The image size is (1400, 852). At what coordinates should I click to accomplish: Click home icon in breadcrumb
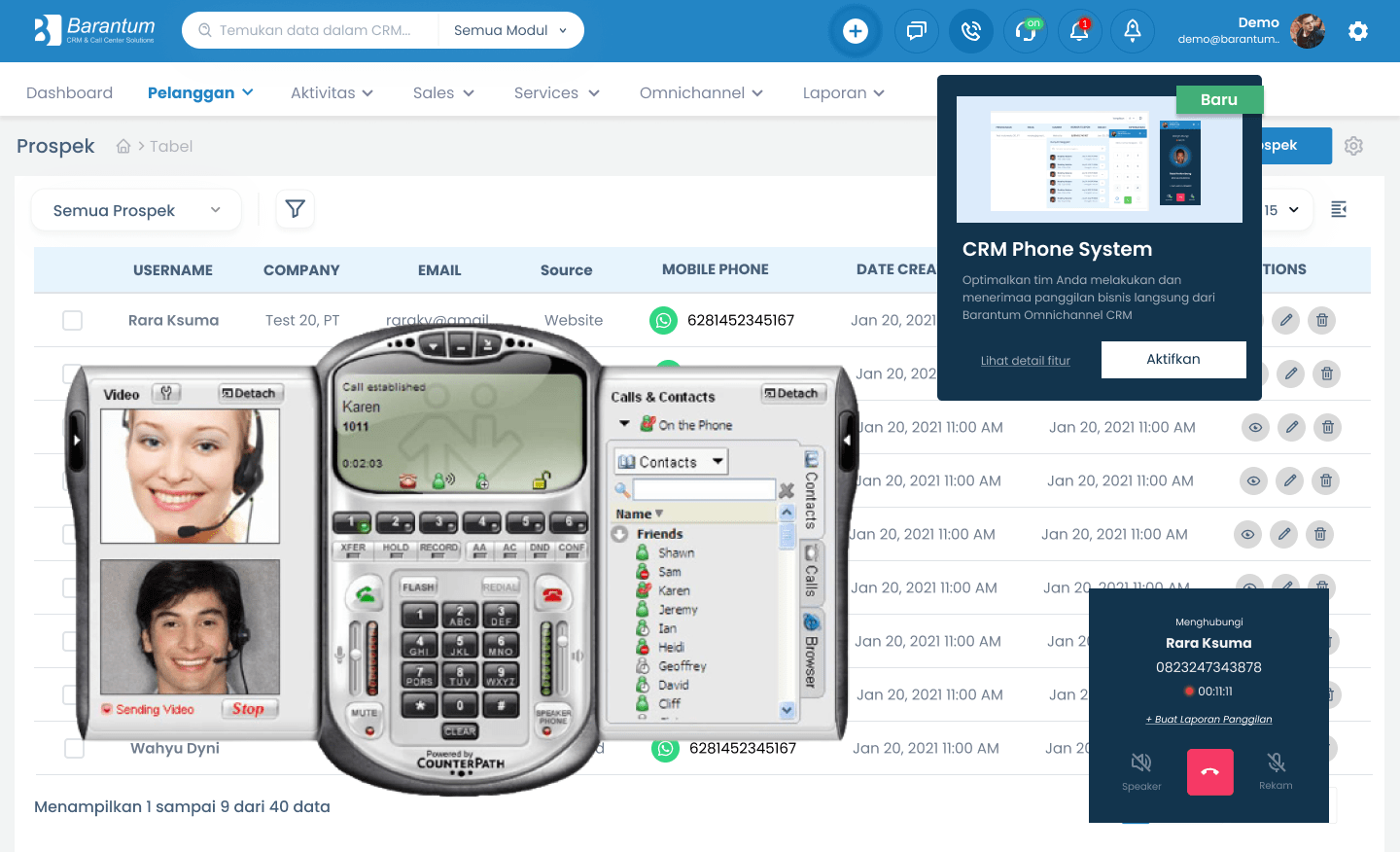pos(123,146)
